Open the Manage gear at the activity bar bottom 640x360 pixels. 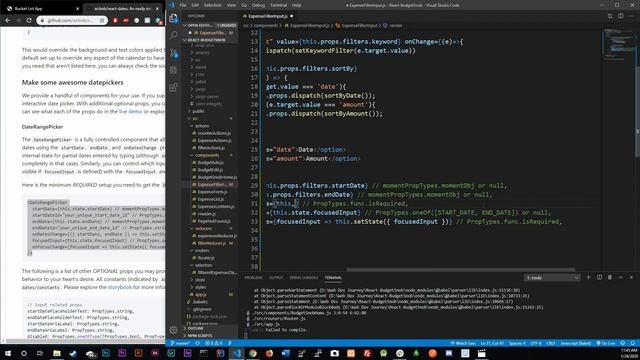tap(173, 329)
